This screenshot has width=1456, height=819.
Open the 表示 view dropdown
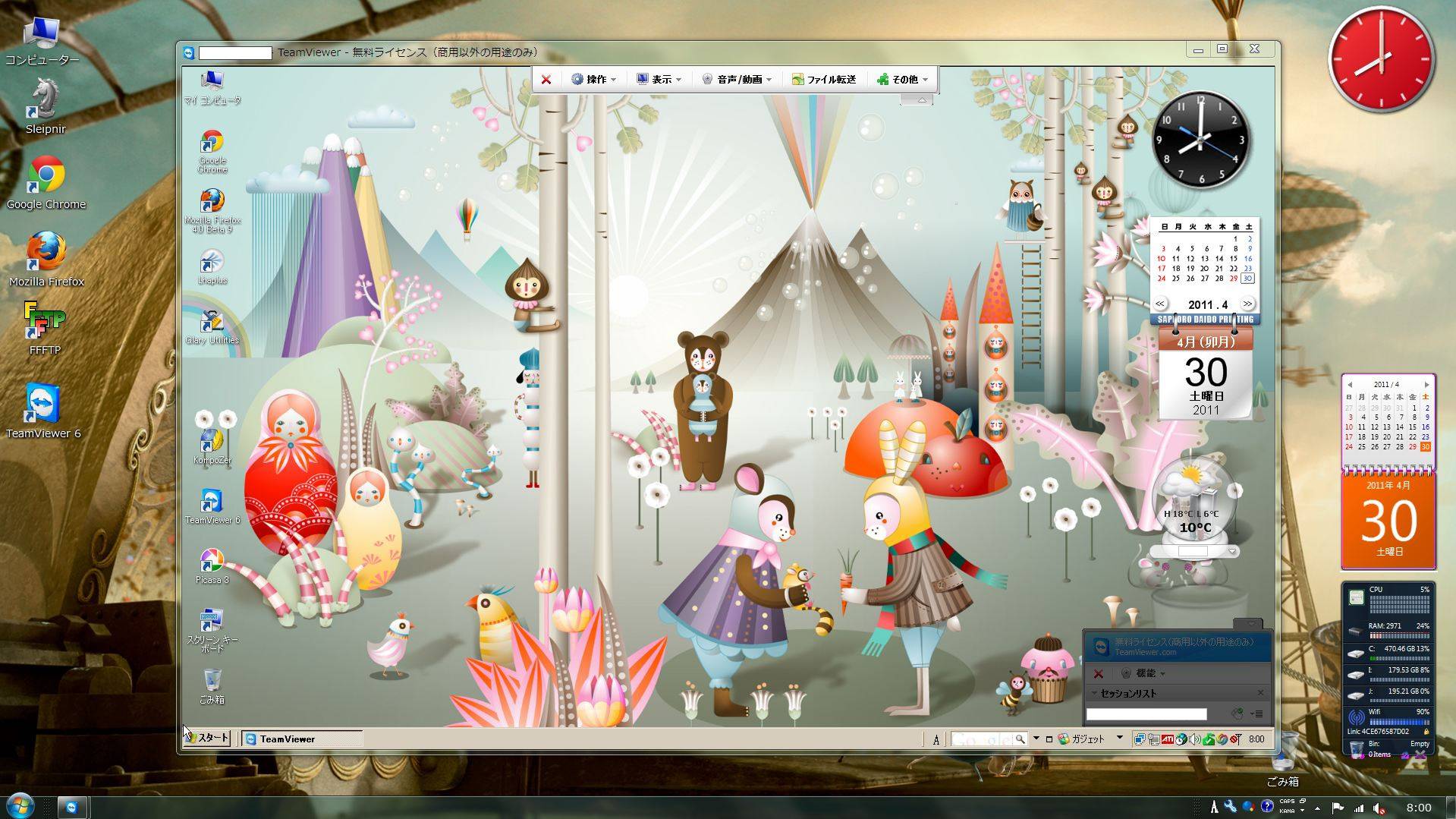pyautogui.click(x=659, y=79)
